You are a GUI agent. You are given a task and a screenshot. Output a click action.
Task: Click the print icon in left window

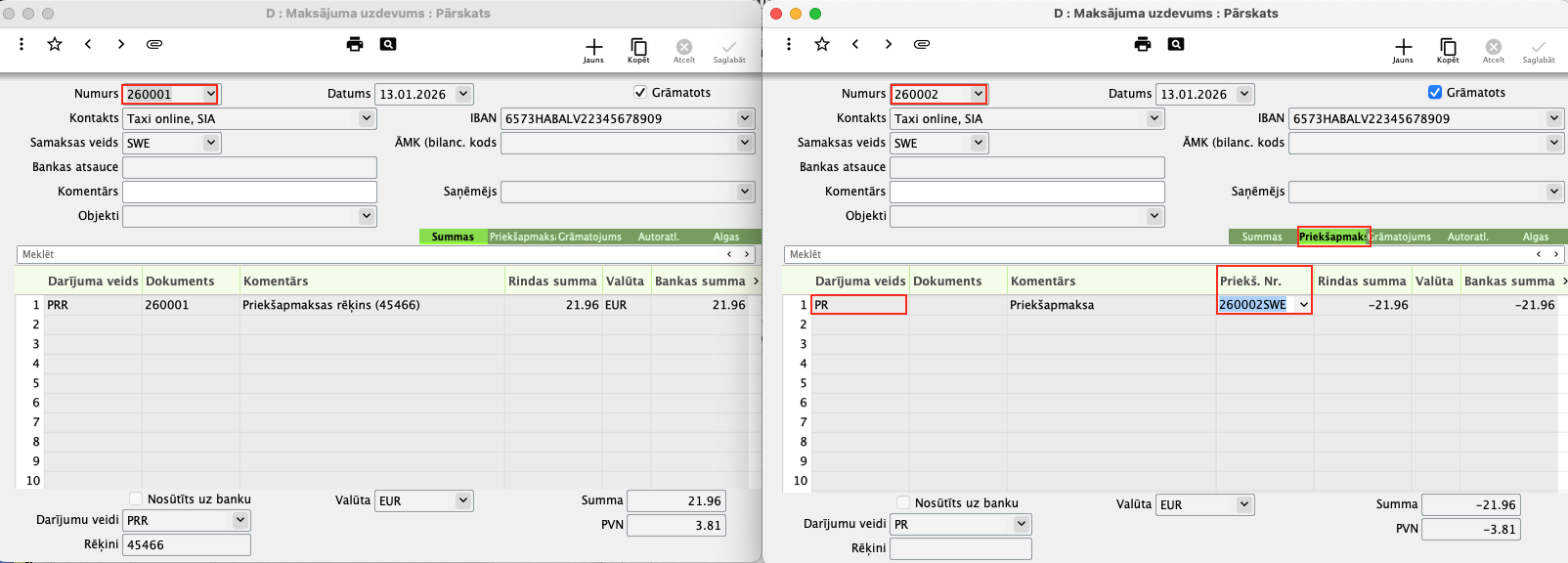(x=355, y=44)
